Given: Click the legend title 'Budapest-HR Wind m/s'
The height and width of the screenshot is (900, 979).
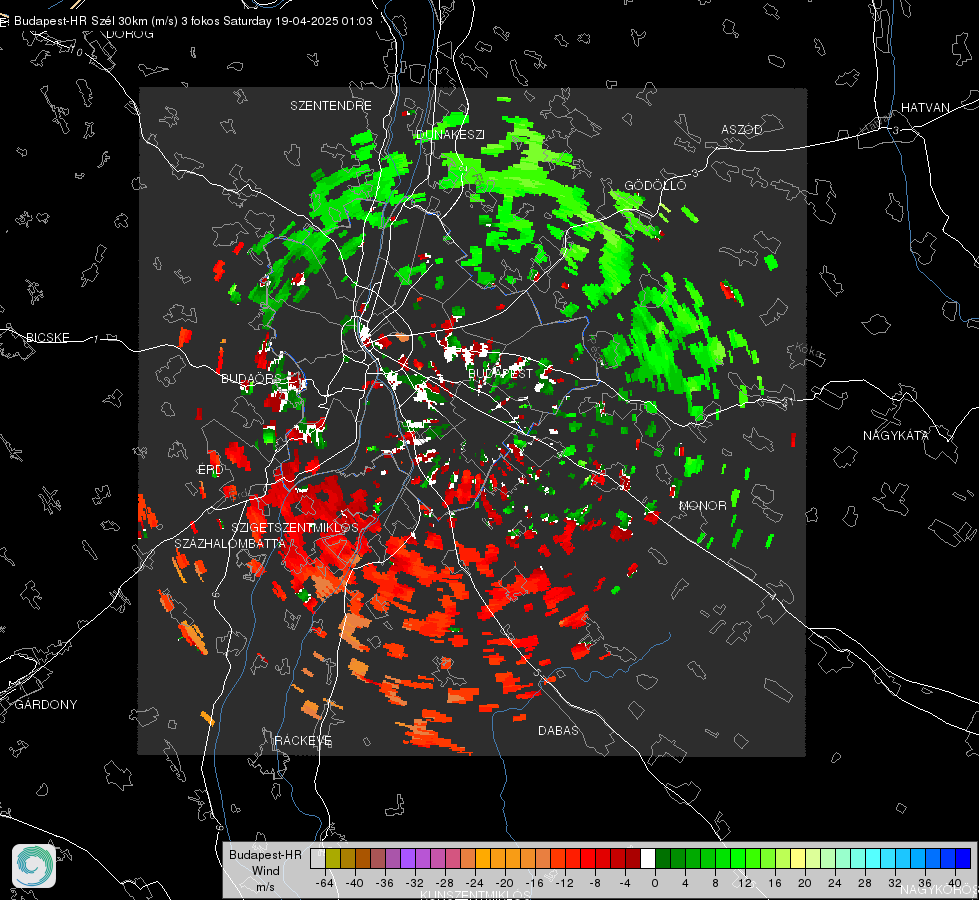Looking at the screenshot, I should pos(265,871).
